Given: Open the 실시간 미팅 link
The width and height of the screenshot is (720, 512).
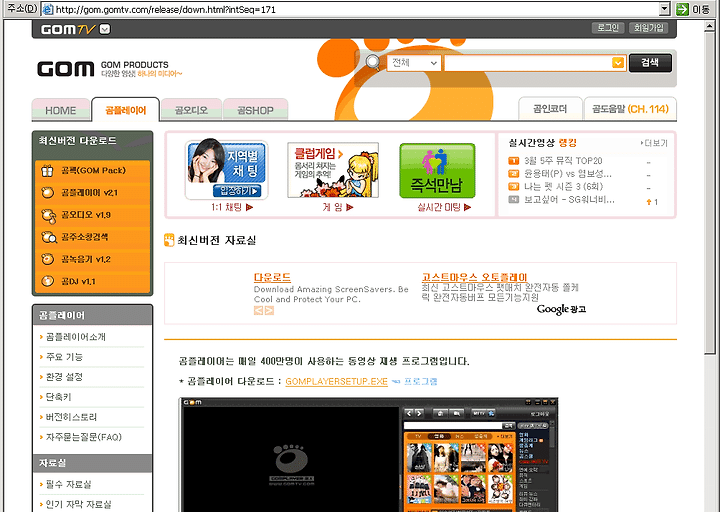Looking at the screenshot, I should point(444,207).
